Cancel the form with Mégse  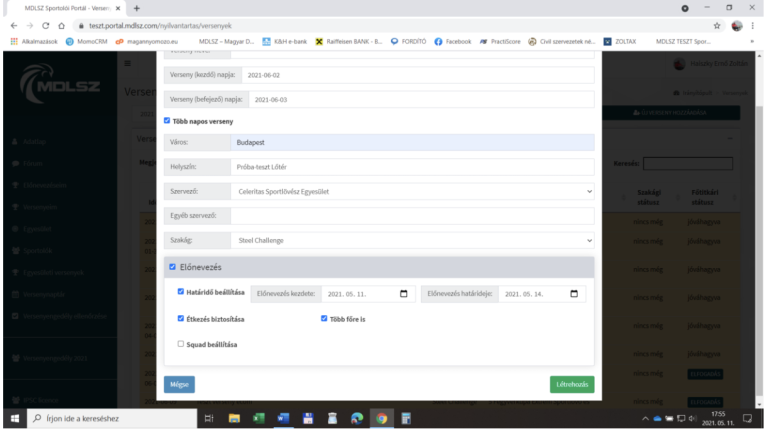click(179, 384)
